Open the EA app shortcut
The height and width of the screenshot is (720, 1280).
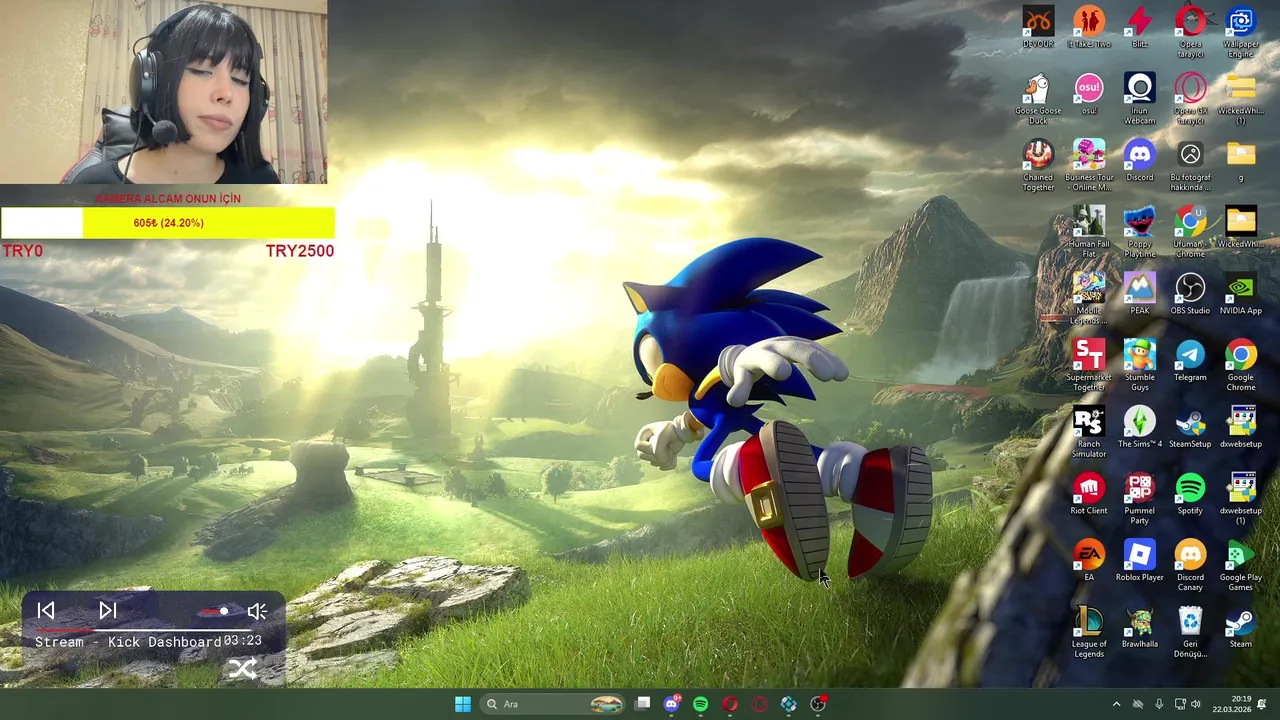[1089, 560]
